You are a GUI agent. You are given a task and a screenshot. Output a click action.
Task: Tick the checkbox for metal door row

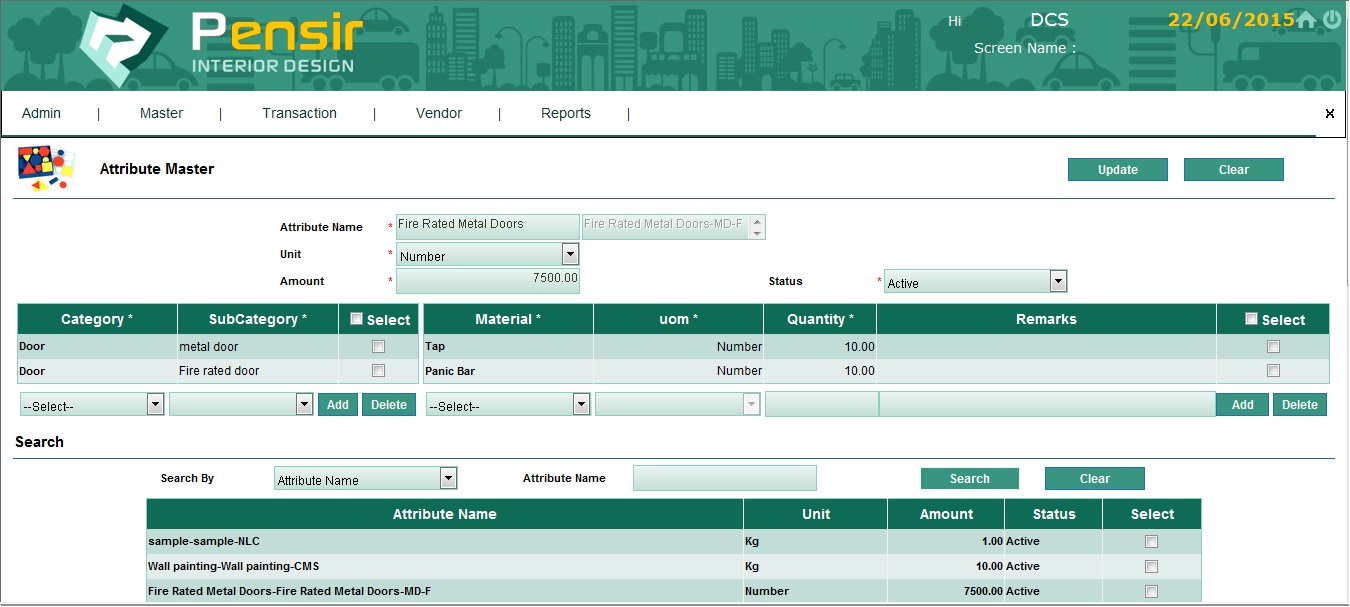(x=378, y=347)
